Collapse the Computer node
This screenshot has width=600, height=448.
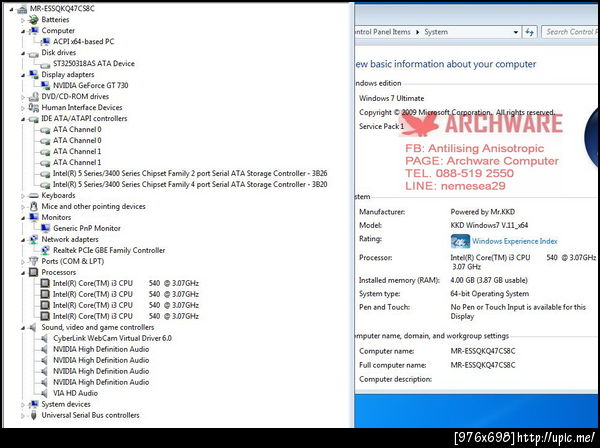[23, 31]
